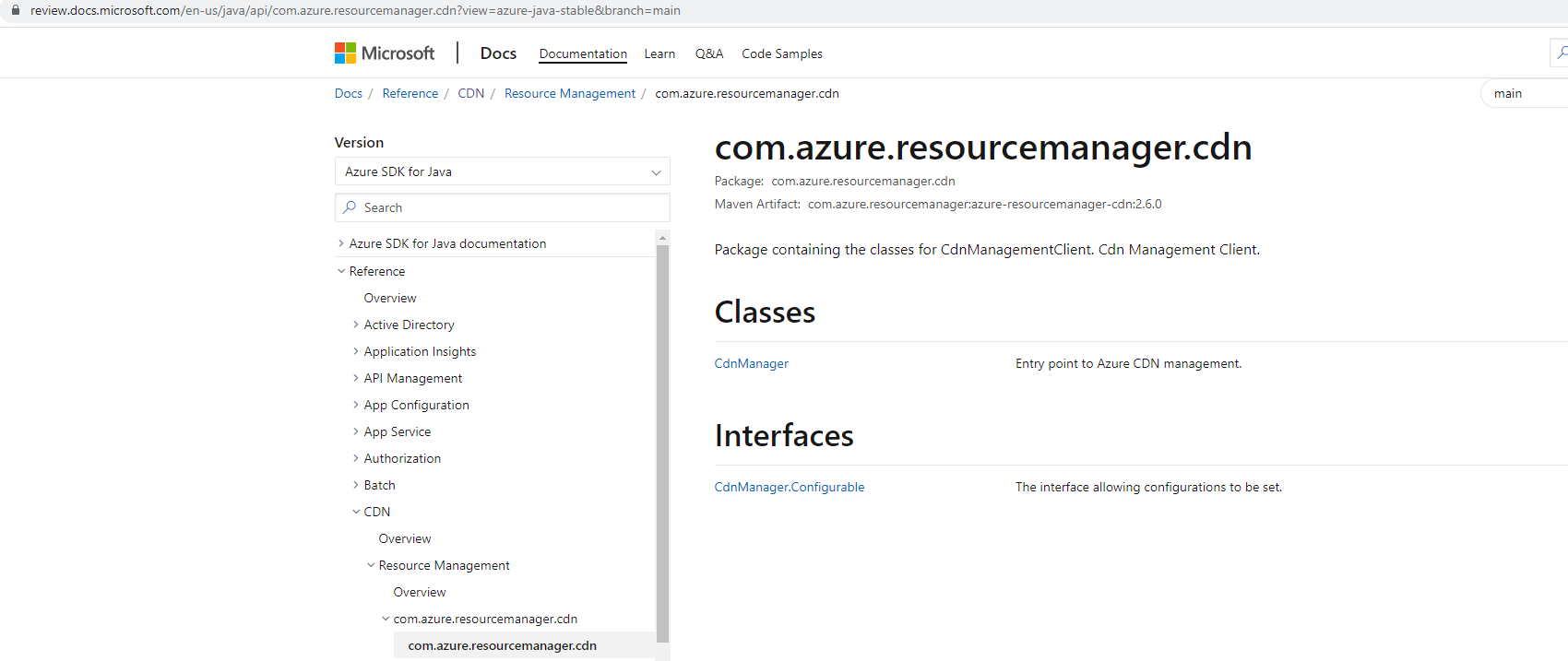1568x661 pixels.
Task: Click the magnifier icon in sidebar search box
Action: tap(350, 207)
